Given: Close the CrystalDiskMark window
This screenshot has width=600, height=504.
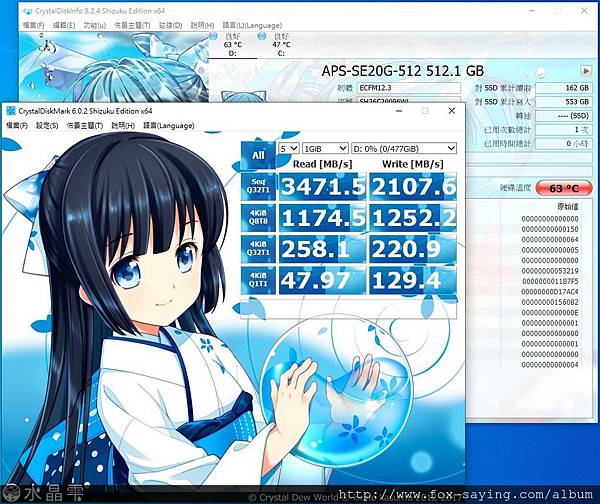Looking at the screenshot, I should 452,111.
